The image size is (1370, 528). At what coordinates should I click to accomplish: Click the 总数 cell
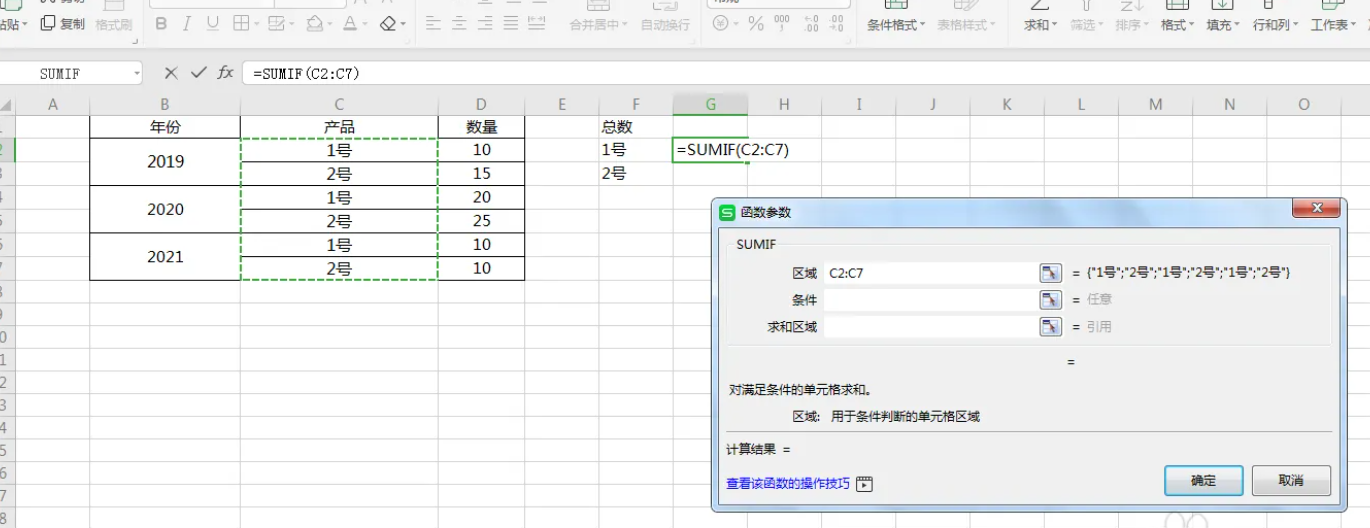pos(636,127)
